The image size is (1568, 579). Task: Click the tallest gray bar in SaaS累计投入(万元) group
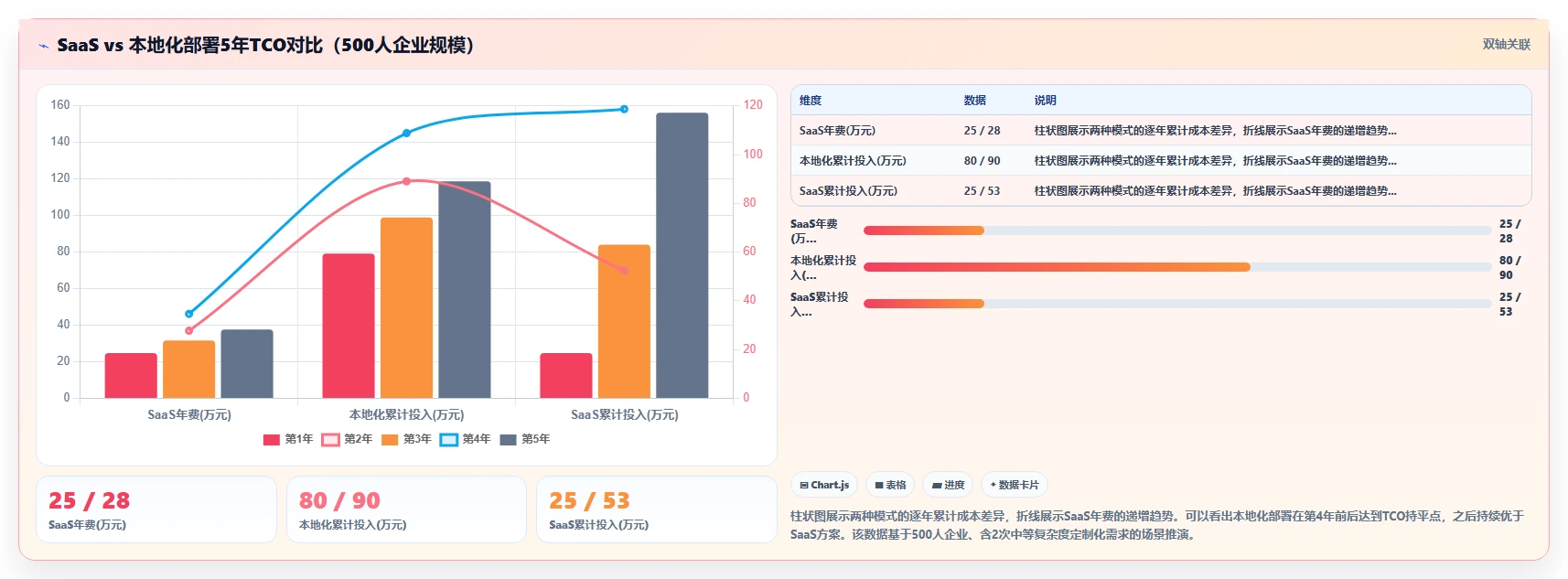tap(682, 255)
